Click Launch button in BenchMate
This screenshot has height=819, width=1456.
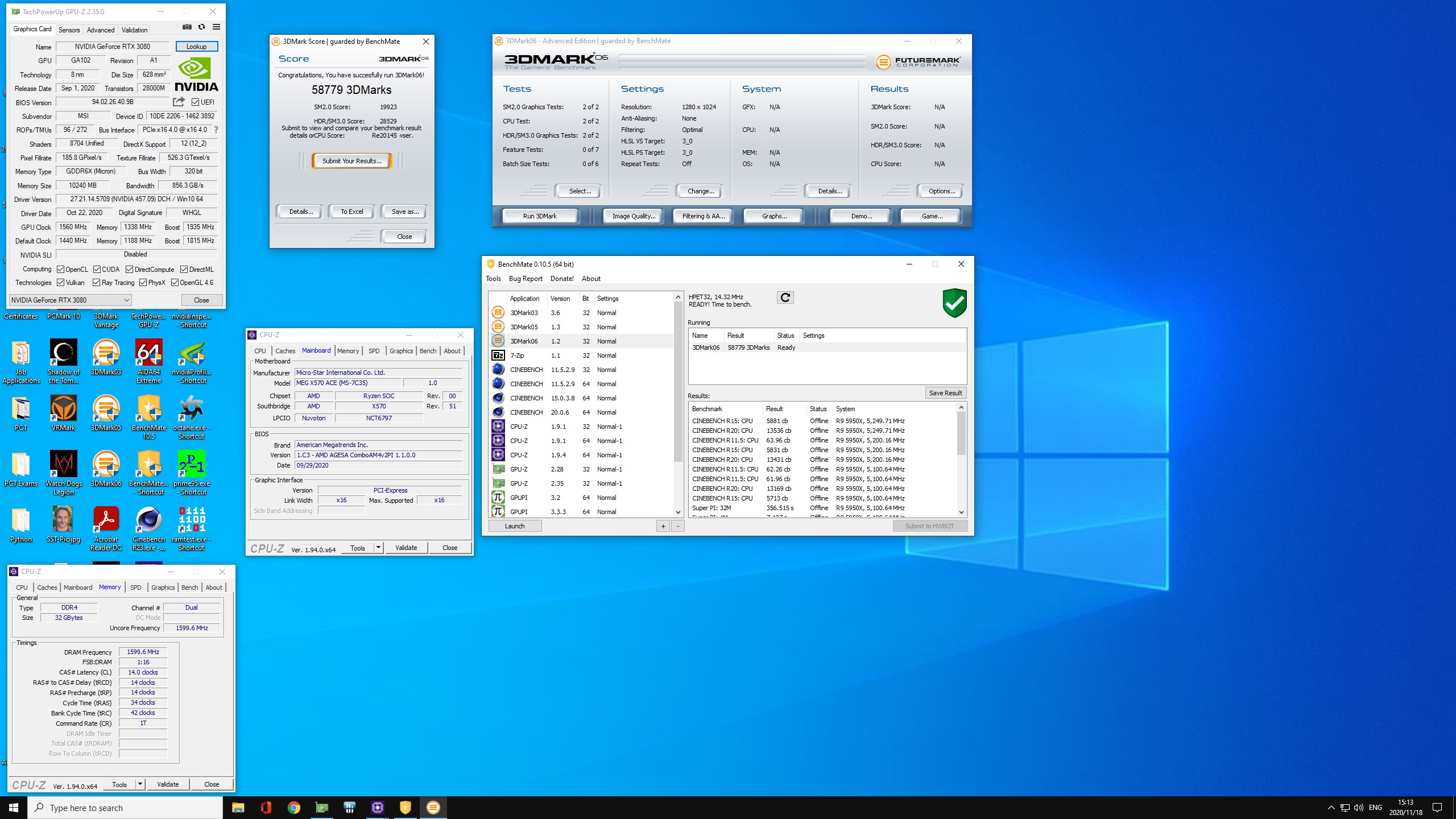515,526
